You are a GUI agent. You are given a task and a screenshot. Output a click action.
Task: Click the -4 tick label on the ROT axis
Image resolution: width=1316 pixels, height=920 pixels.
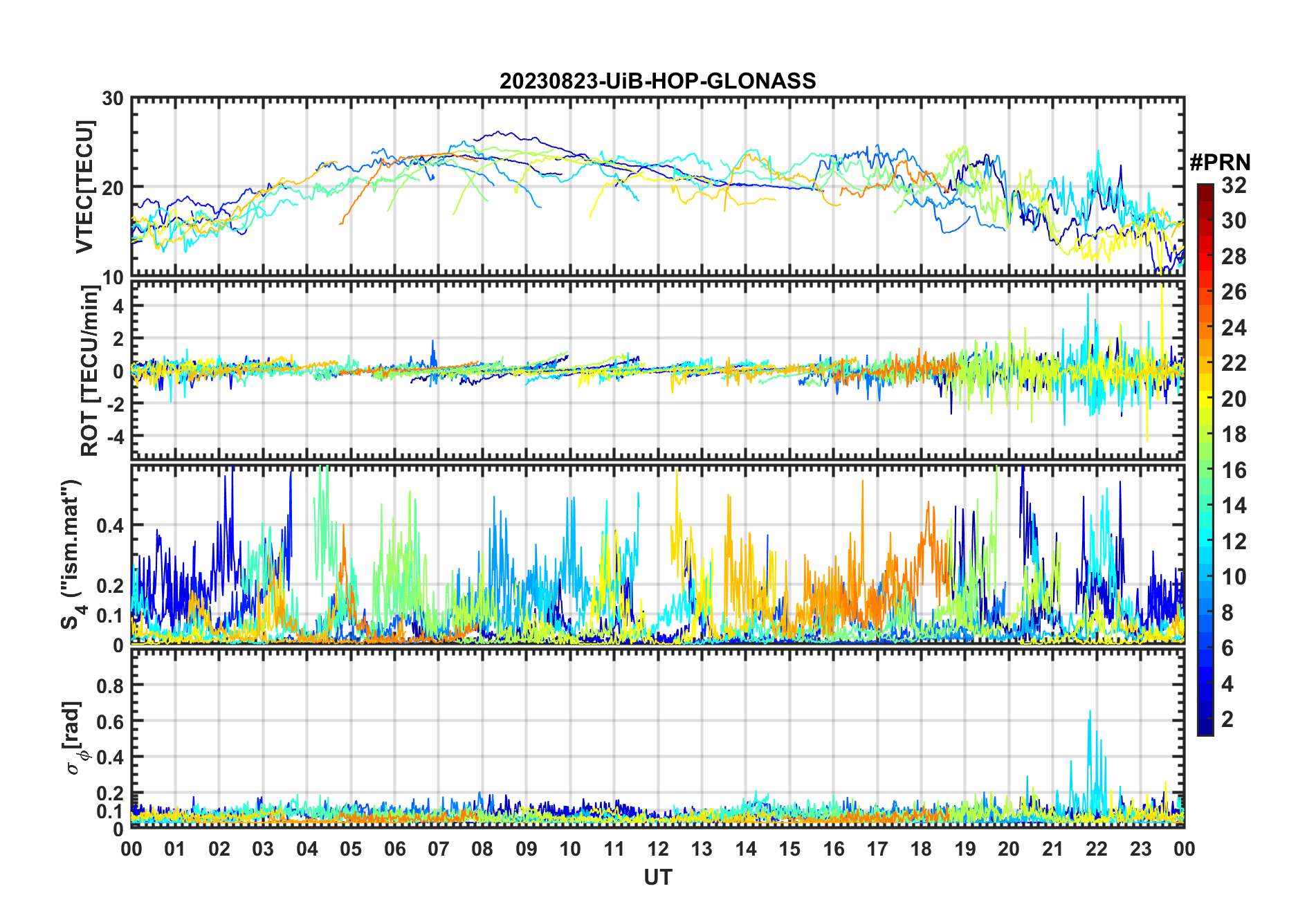pos(113,436)
